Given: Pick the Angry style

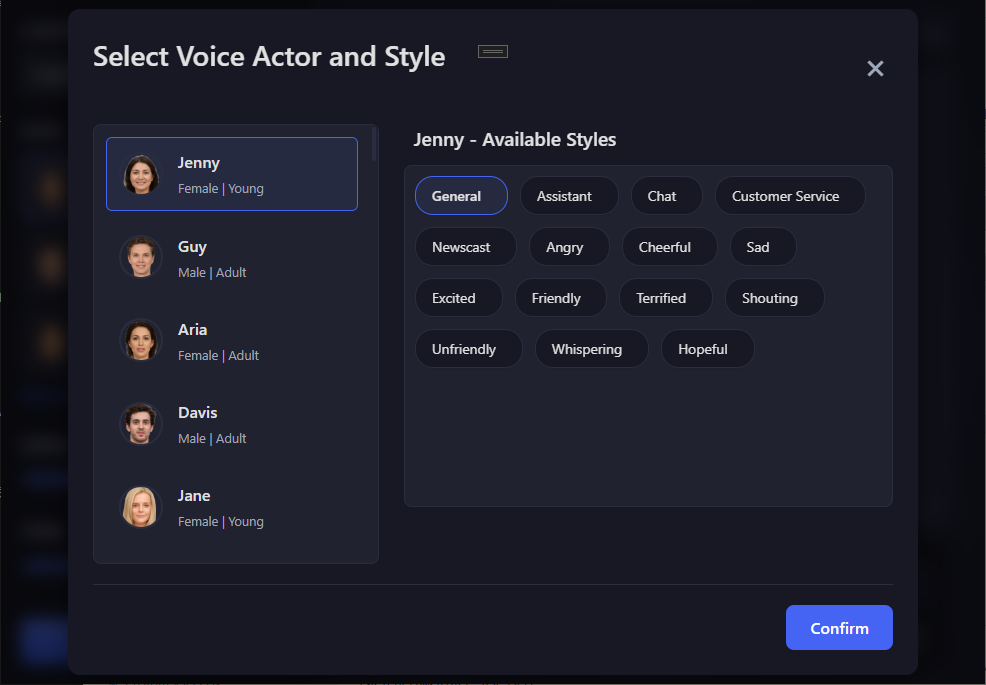Looking at the screenshot, I should pyautogui.click(x=569, y=247).
